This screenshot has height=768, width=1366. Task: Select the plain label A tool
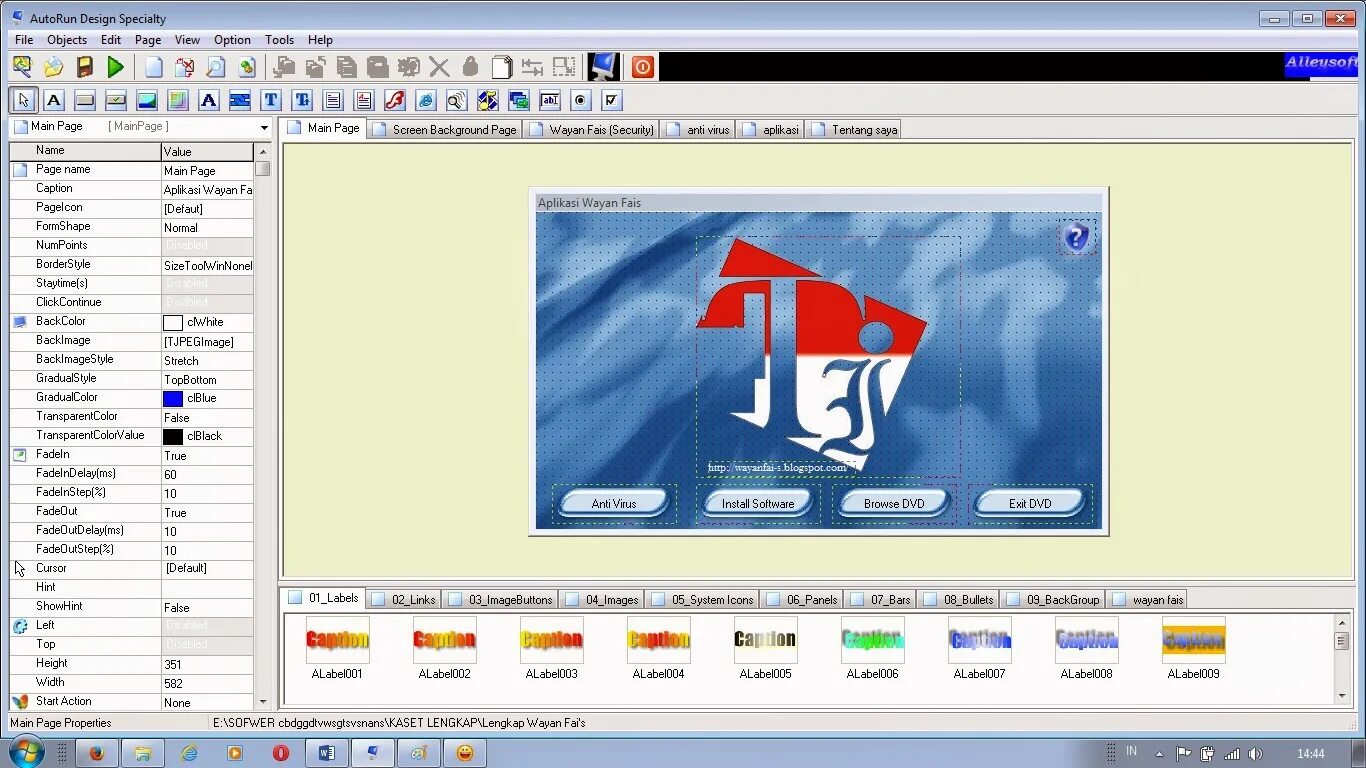54,100
